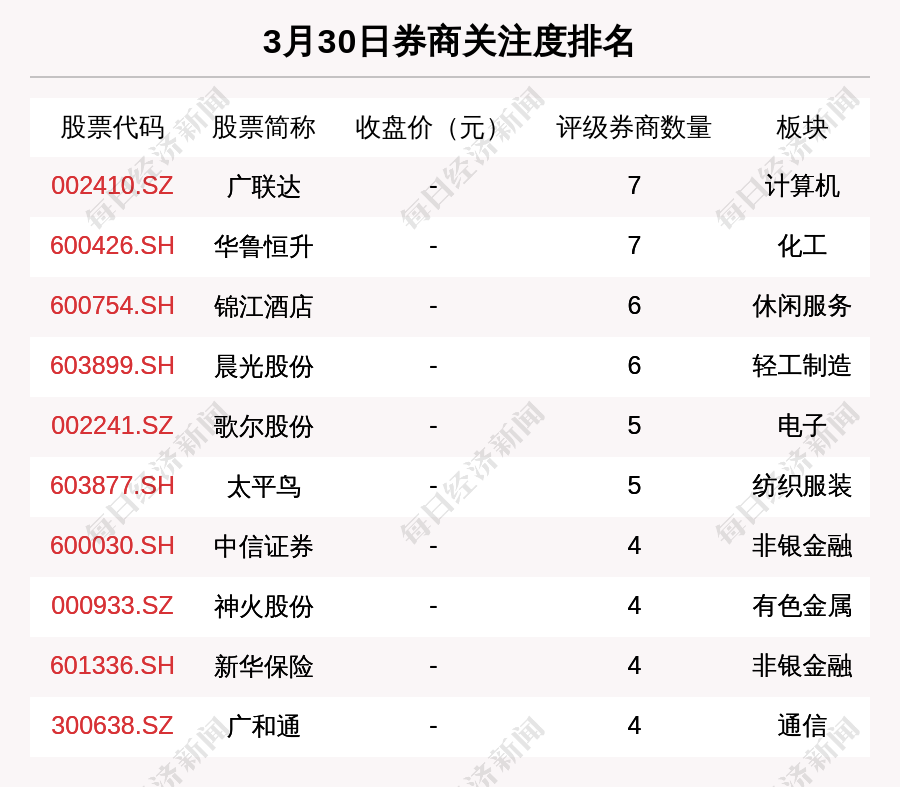This screenshot has height=787, width=900.
Task: Select the stock name 中信证券
Action: coord(263,546)
